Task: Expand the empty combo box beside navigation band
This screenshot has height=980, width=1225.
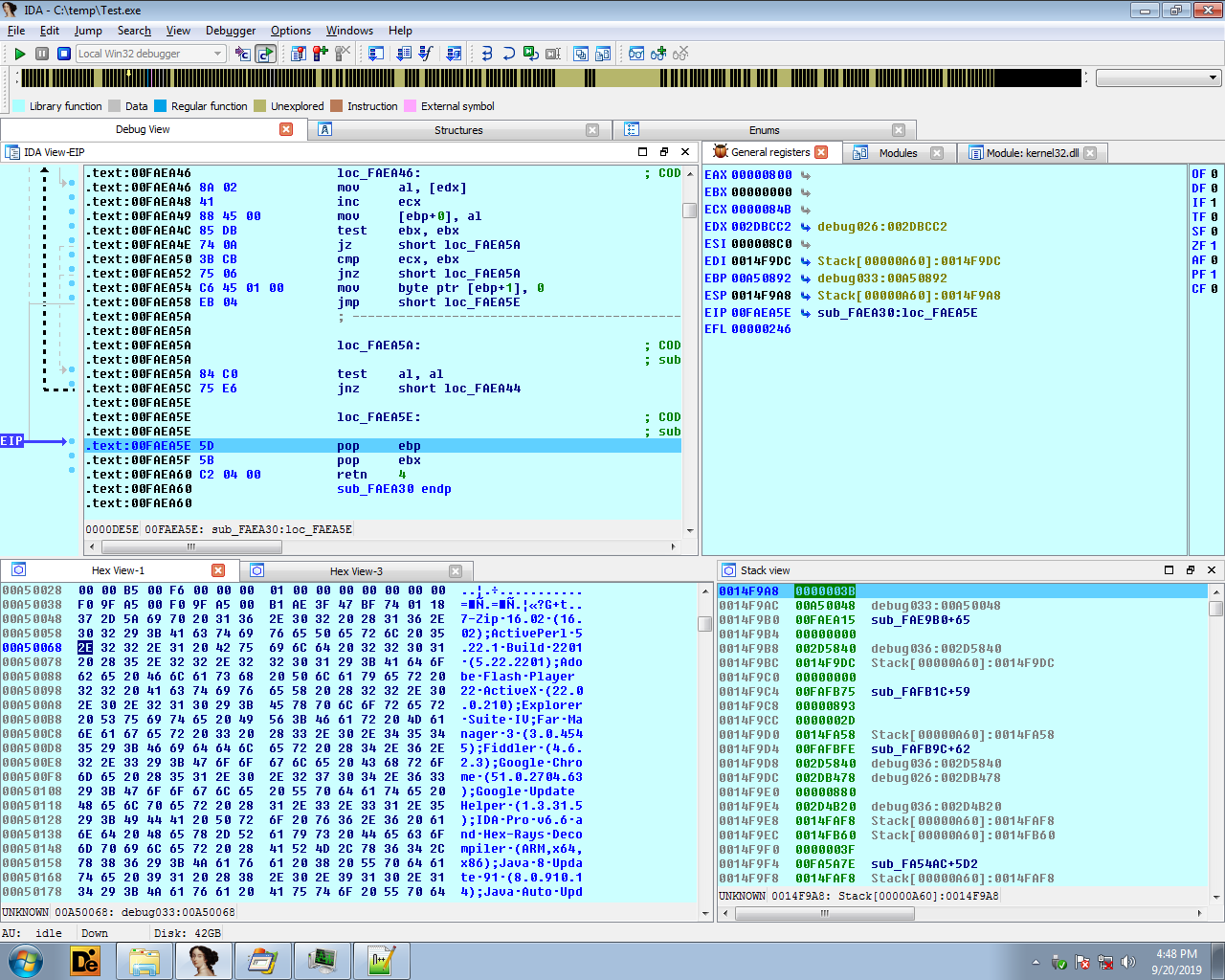Action: (1213, 78)
